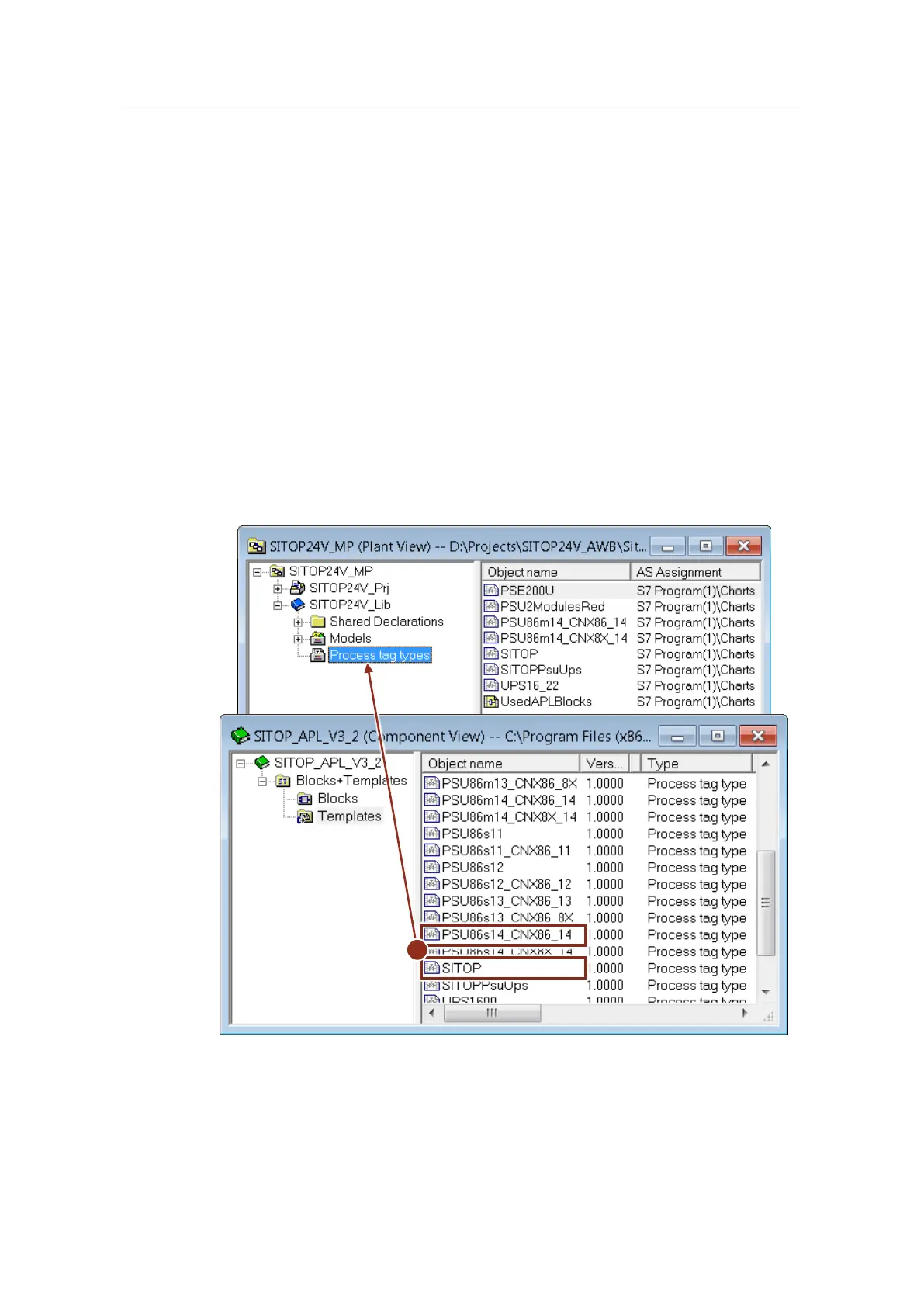Collapse the Blocks+Templates node
Screen dimensions: 924x1307
pos(263,782)
